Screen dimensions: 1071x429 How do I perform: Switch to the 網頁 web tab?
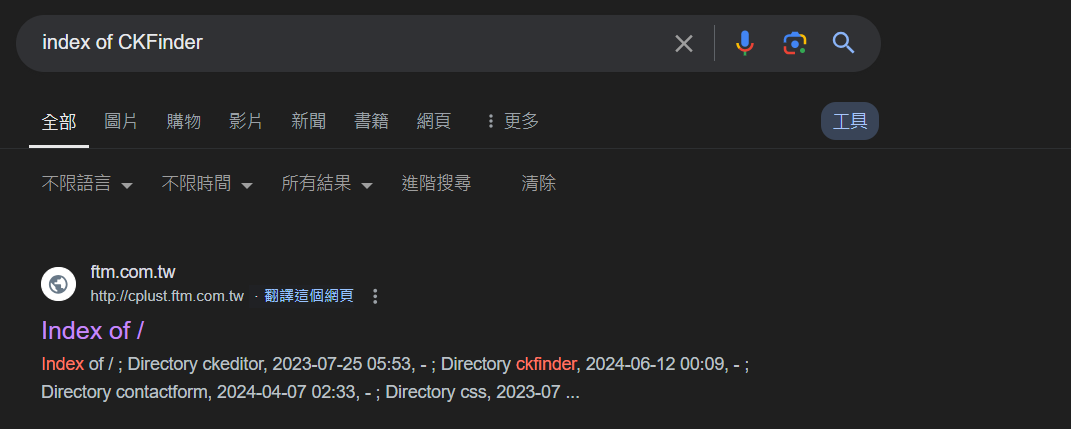pos(434,122)
